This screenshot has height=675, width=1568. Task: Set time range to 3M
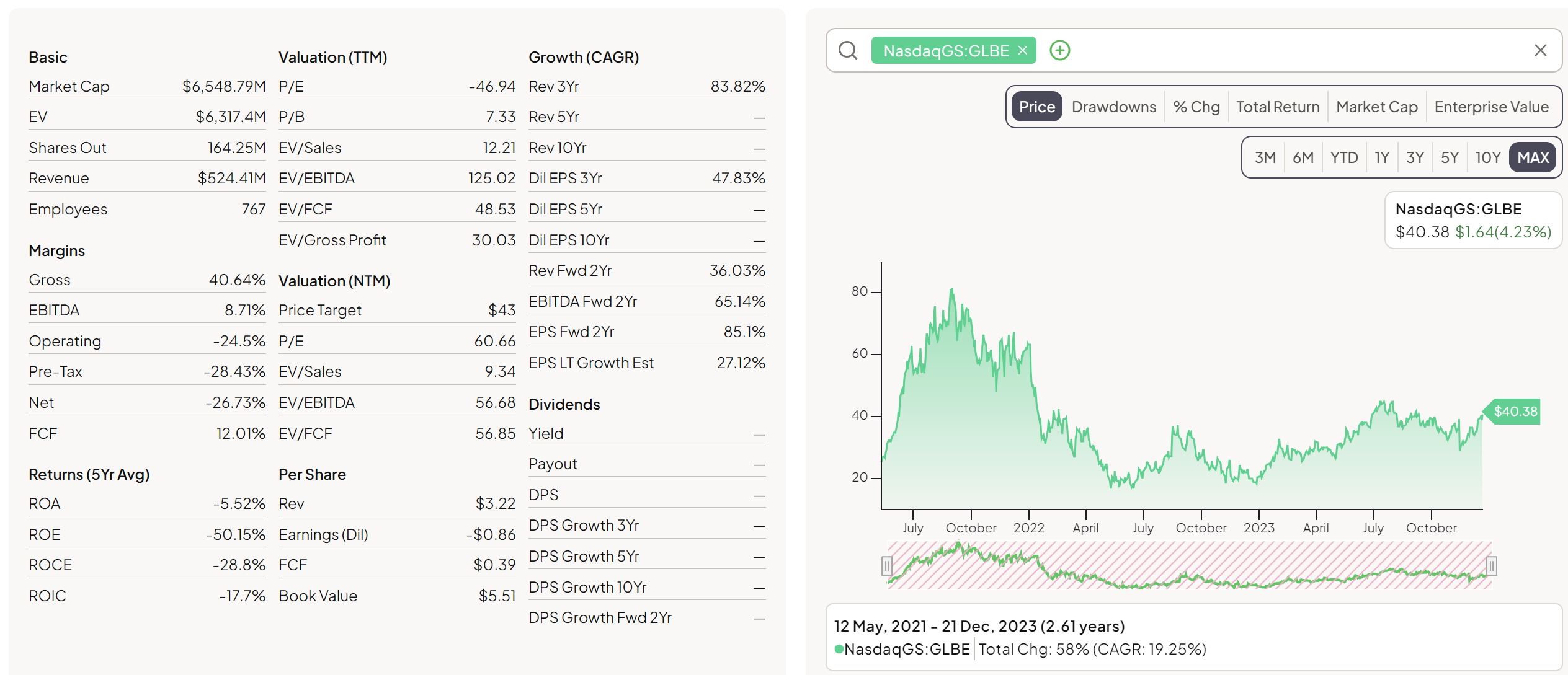point(1265,157)
